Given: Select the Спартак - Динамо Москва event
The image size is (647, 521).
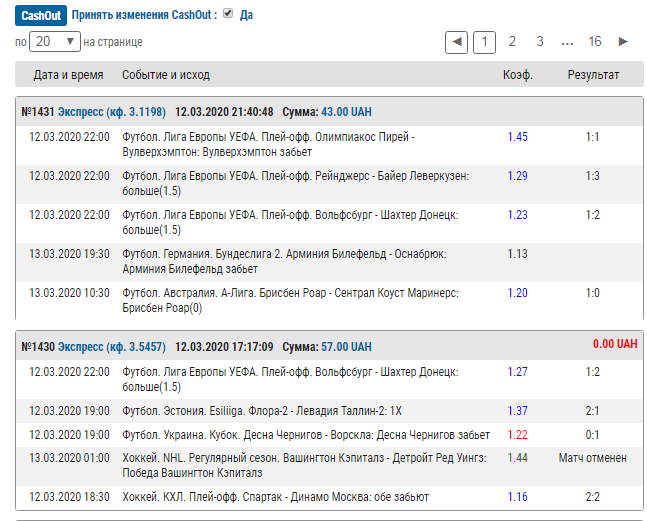Looking at the screenshot, I should pos(275,497).
